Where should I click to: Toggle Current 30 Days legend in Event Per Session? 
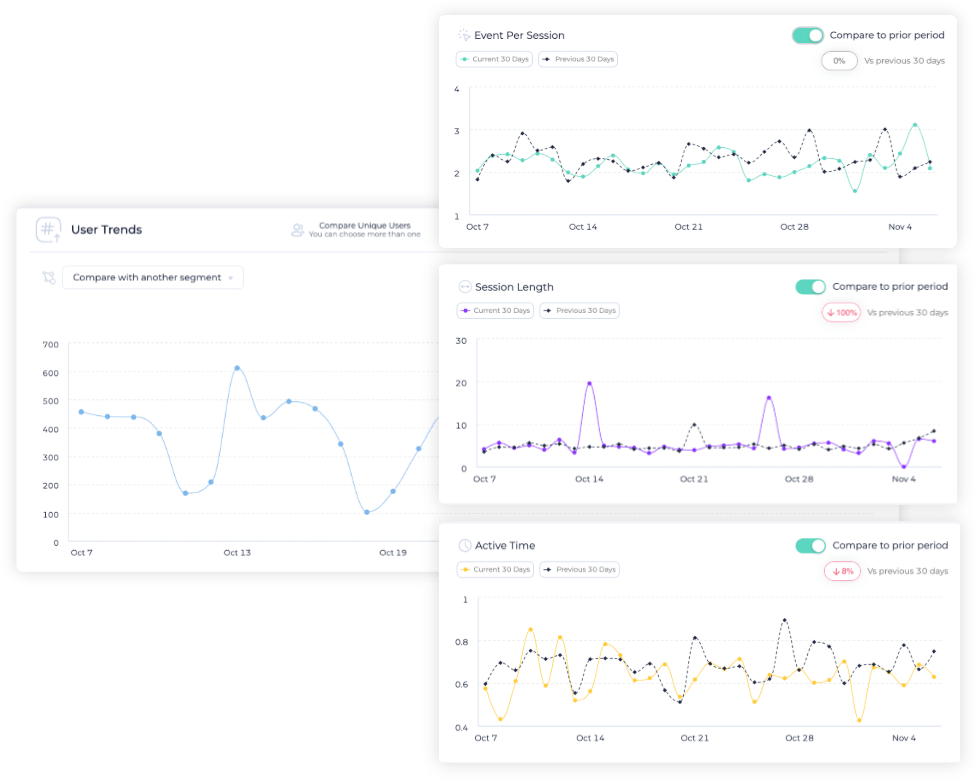click(x=494, y=59)
